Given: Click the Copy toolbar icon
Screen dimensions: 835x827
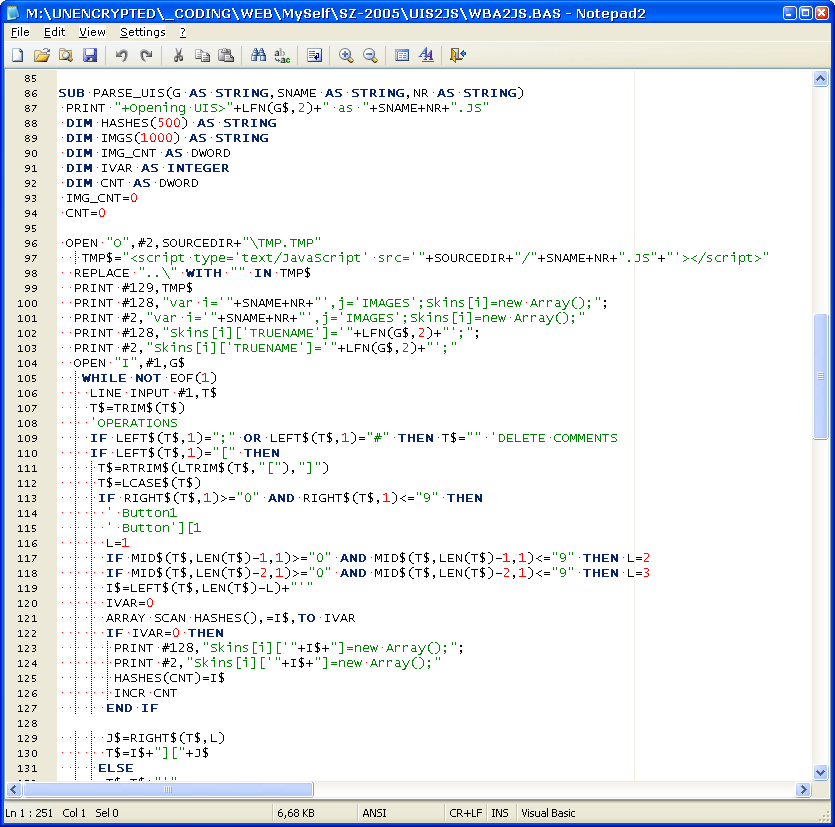Looking at the screenshot, I should click(202, 55).
